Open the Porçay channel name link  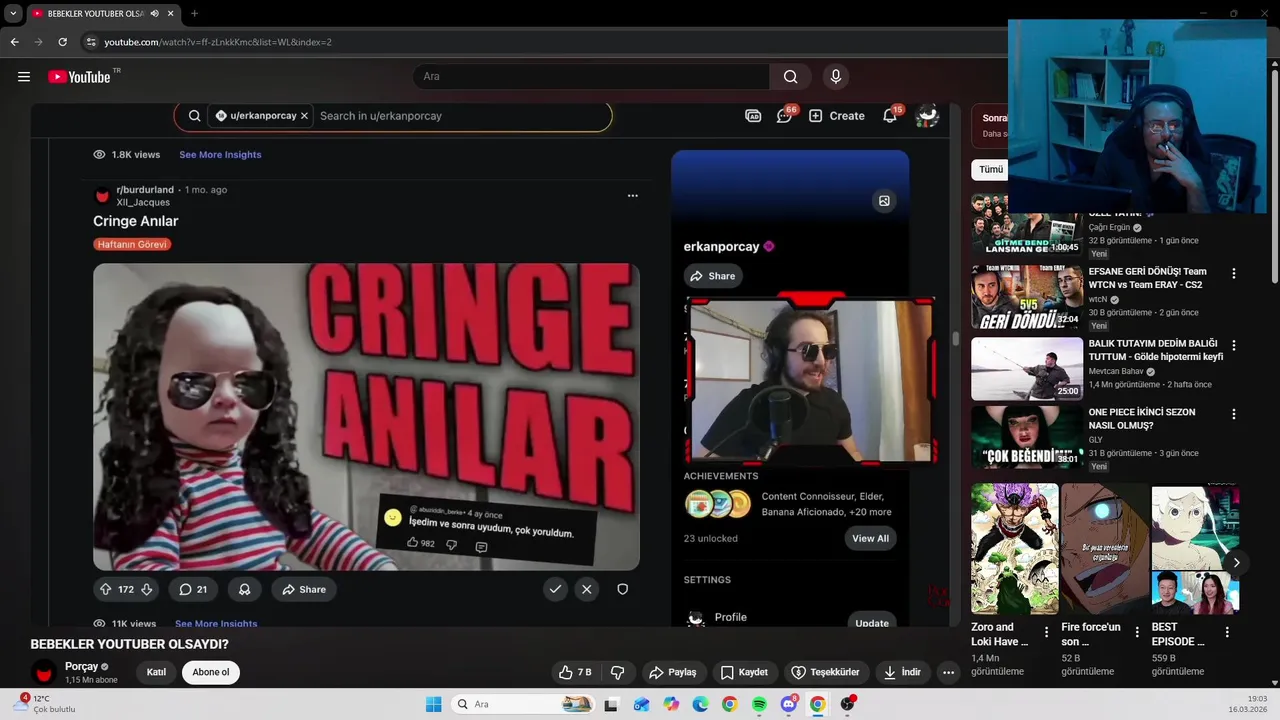pyautogui.click(x=82, y=666)
